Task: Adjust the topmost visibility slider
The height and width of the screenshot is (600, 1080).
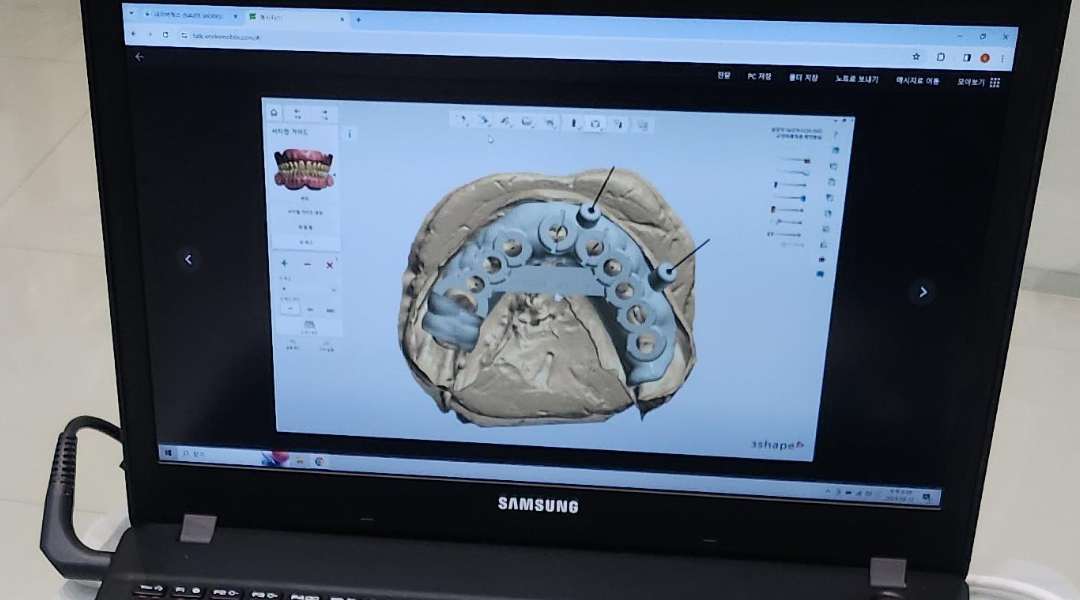Action: tap(793, 161)
